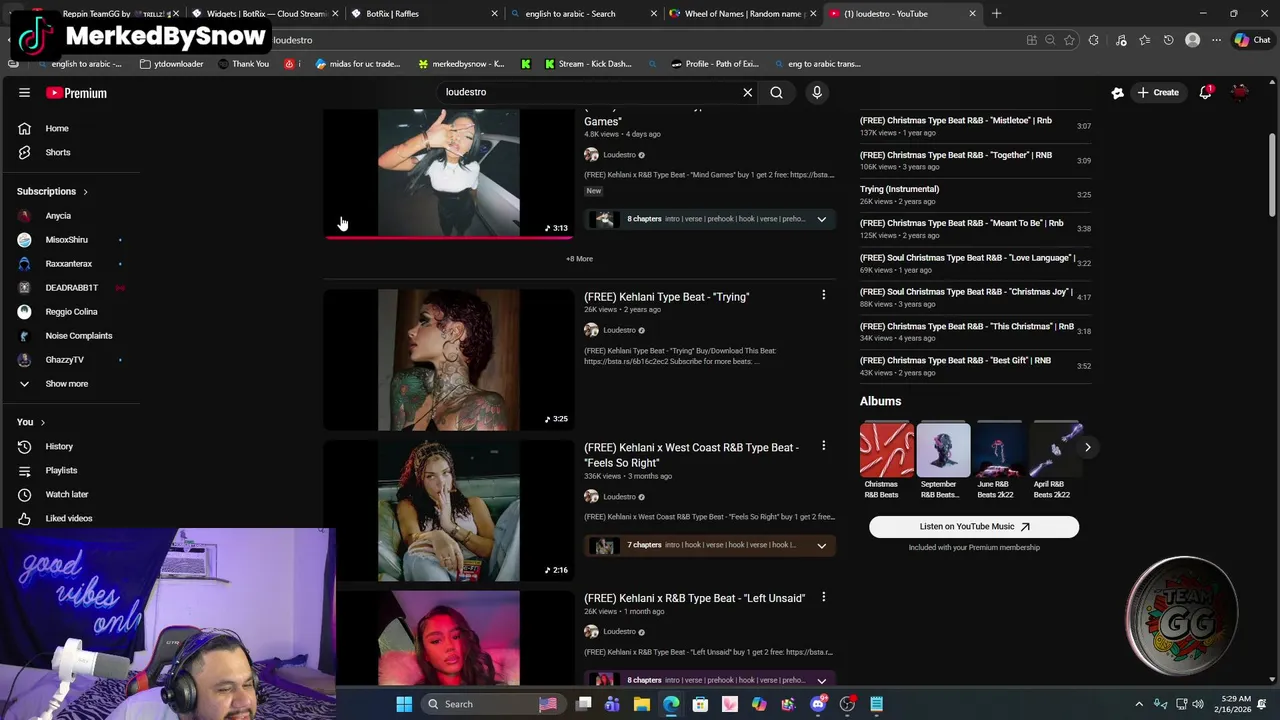This screenshot has width=1280, height=720.
Task: Open "Left Unsaid" video title
Action: [694, 598]
